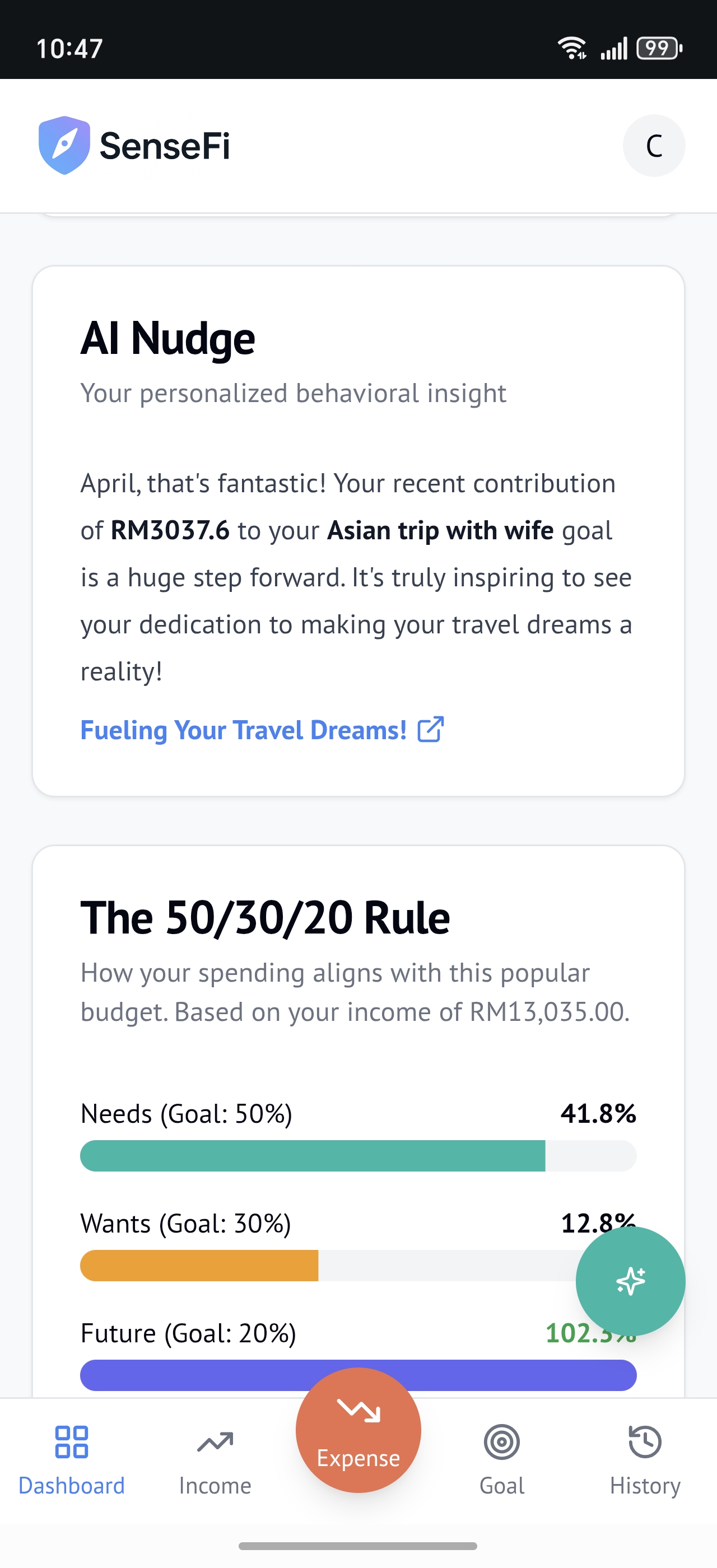Tap the Goal target icon

501,1442
